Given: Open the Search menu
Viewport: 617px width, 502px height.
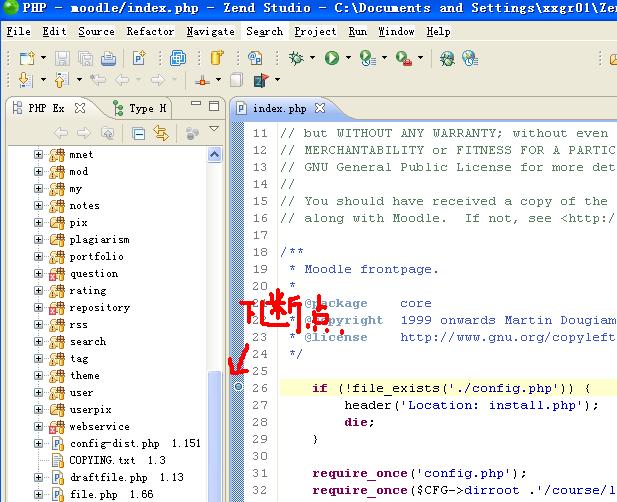Looking at the screenshot, I should point(264,31).
